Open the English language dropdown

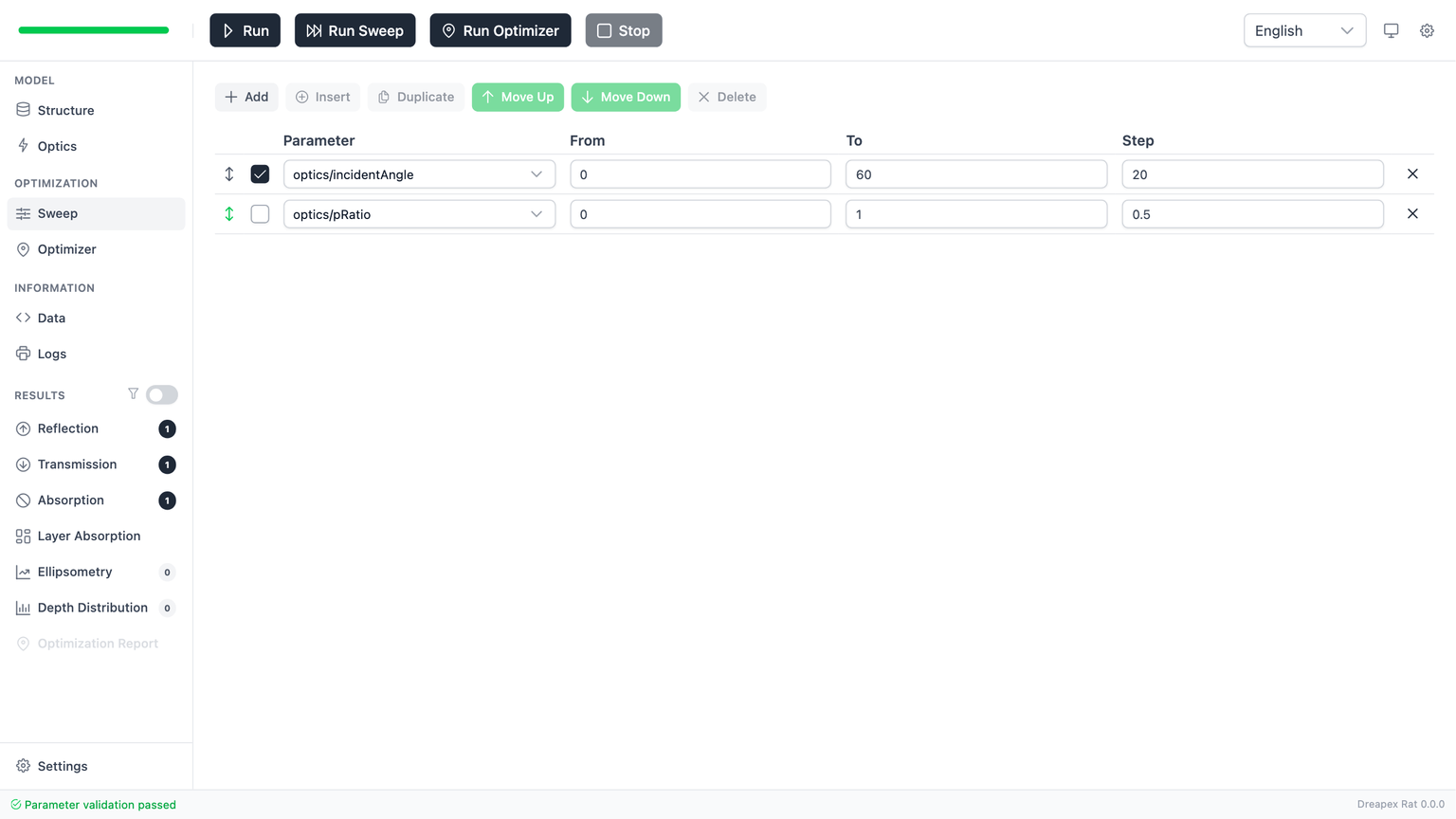(1303, 30)
